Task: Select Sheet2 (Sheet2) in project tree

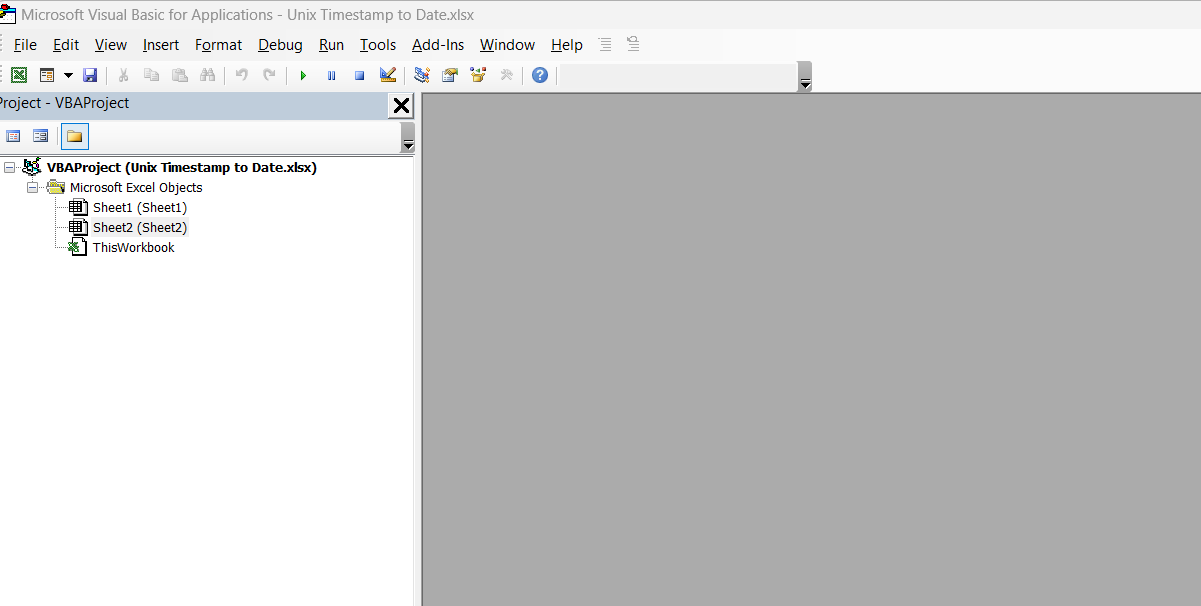Action: pyautogui.click(x=140, y=228)
